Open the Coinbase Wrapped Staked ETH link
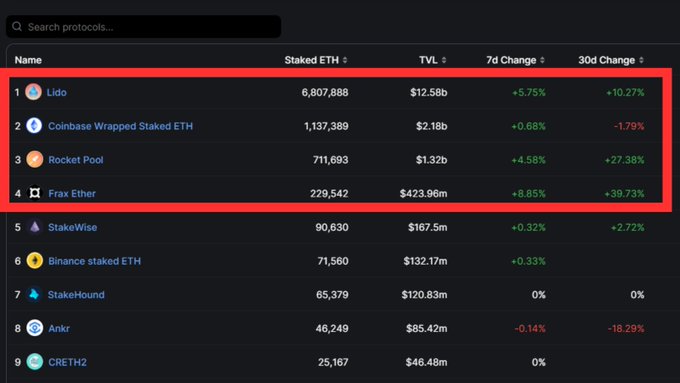 [121, 126]
